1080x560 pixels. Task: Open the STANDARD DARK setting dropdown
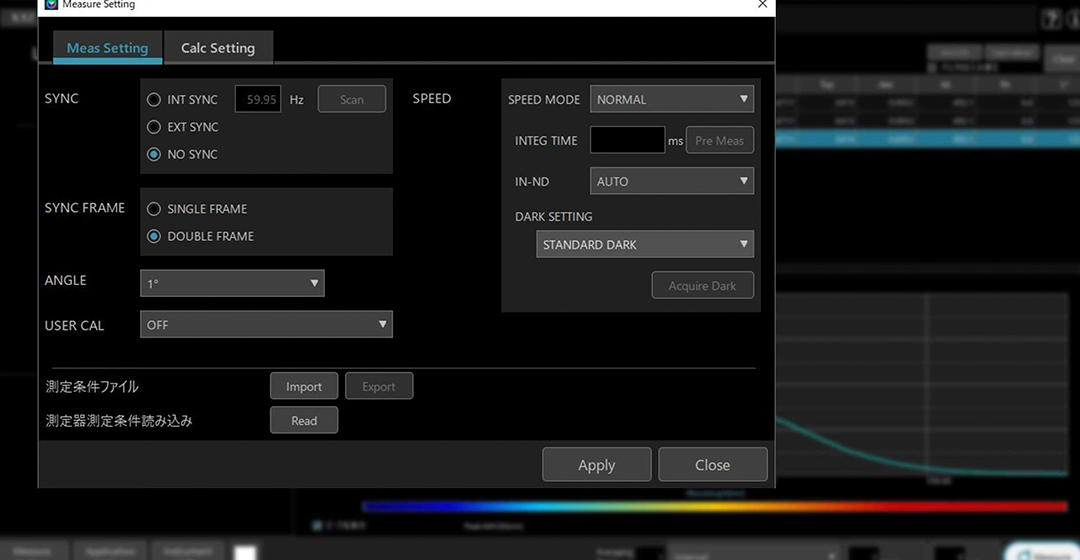pyautogui.click(x=644, y=244)
